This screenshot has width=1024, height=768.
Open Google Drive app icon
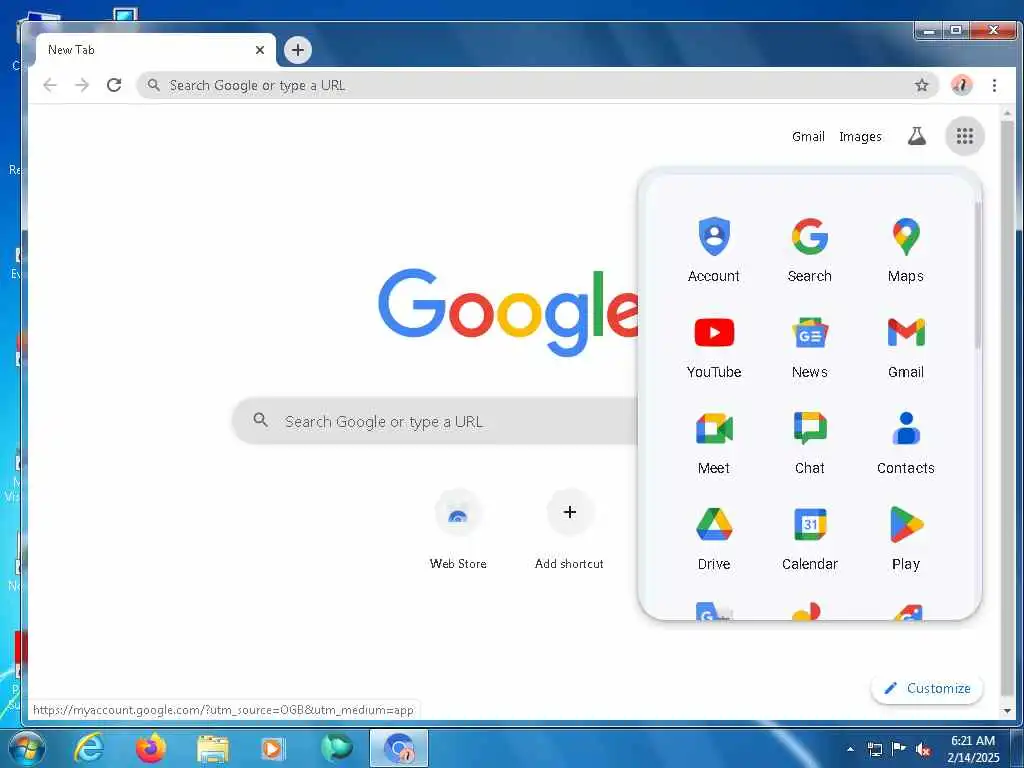(x=714, y=538)
